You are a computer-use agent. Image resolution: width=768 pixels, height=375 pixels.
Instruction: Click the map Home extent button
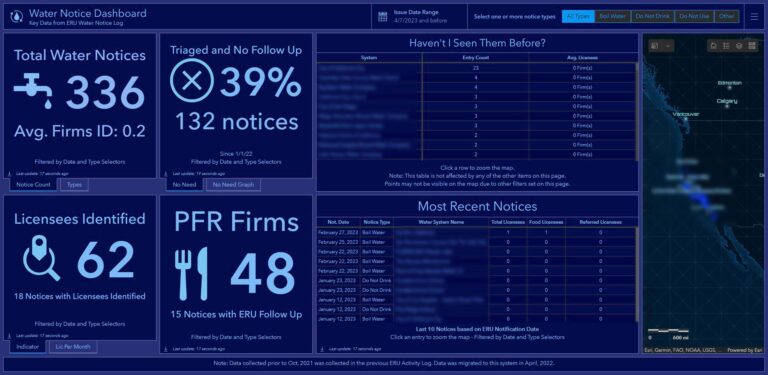click(x=714, y=46)
